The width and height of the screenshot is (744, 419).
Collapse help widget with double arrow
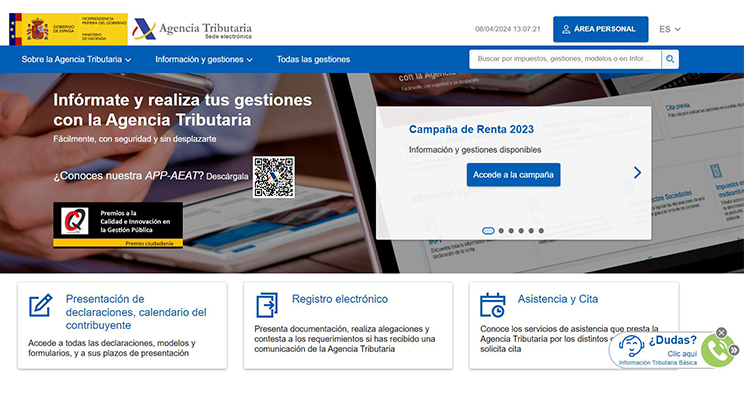(734, 350)
